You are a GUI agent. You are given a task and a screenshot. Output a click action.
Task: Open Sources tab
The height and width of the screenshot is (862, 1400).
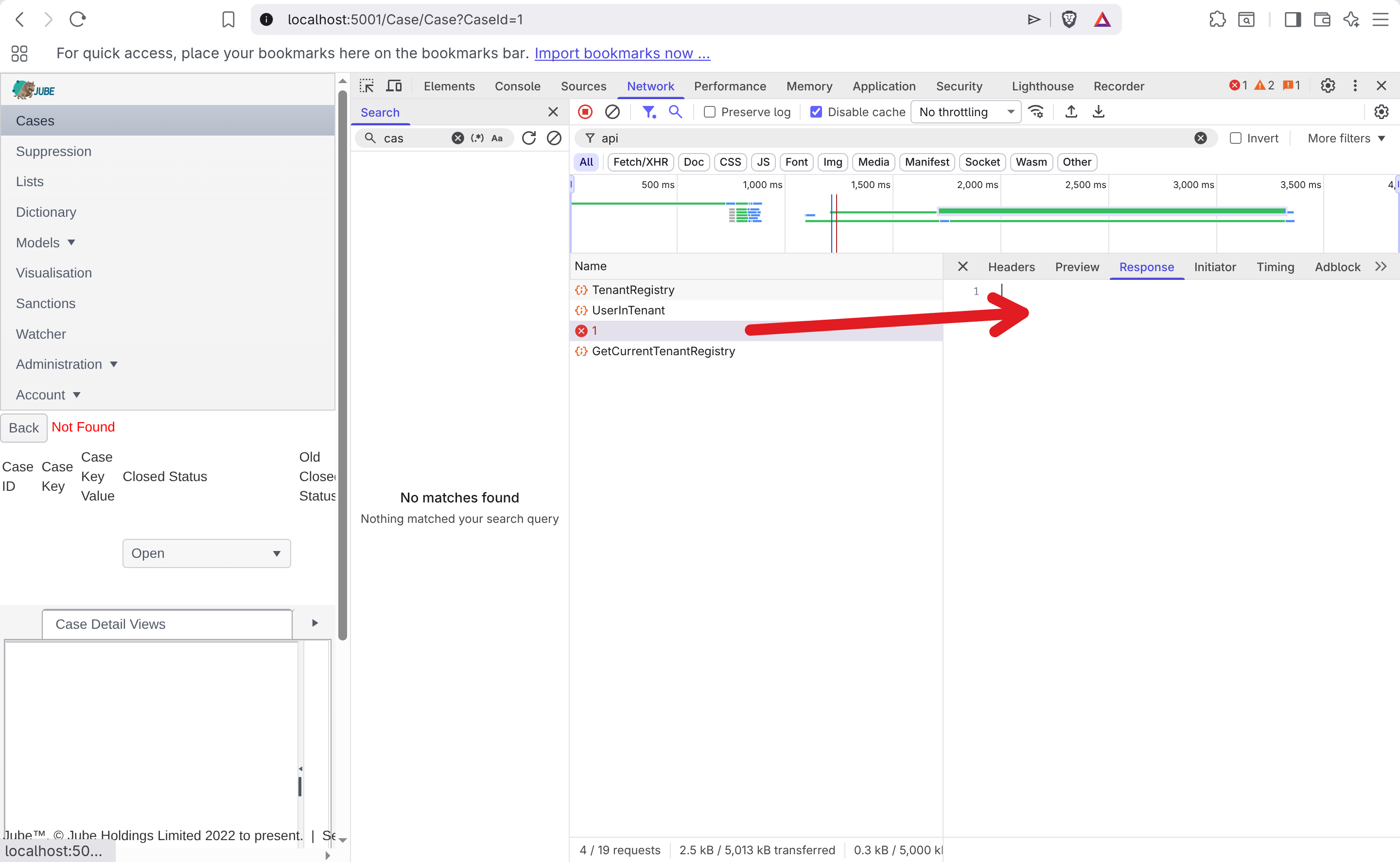(x=583, y=86)
